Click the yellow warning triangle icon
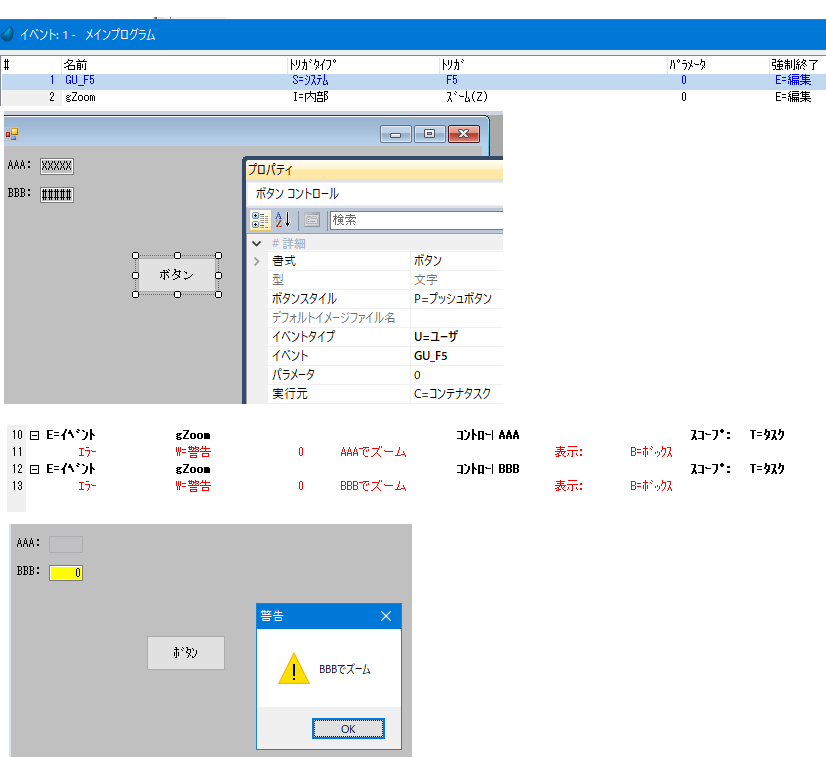The image size is (826, 758). 293,669
